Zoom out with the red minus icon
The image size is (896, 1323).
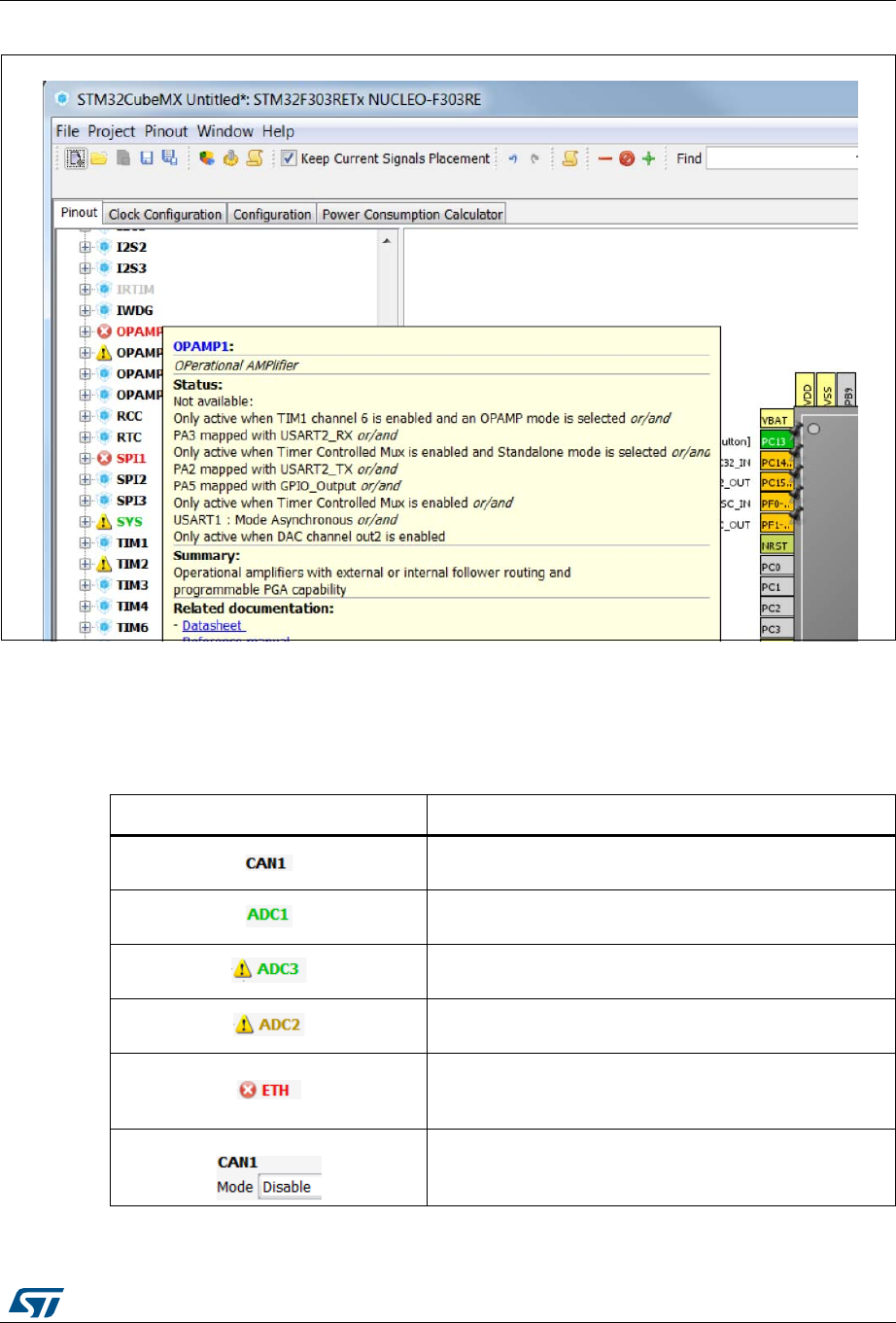[x=605, y=158]
